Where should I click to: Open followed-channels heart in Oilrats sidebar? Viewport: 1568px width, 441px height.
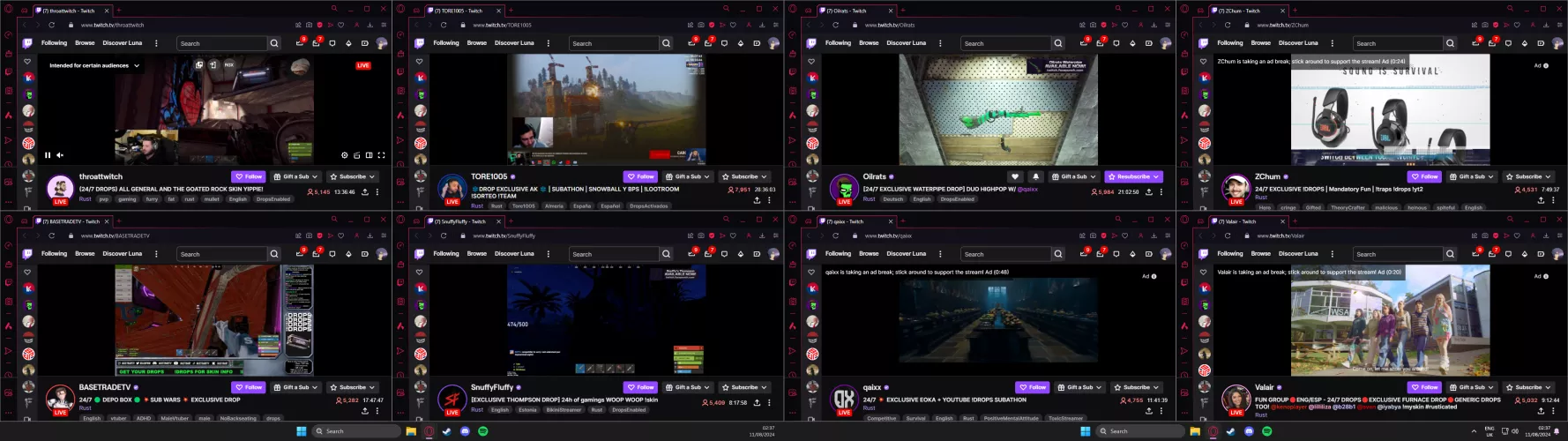click(811, 62)
